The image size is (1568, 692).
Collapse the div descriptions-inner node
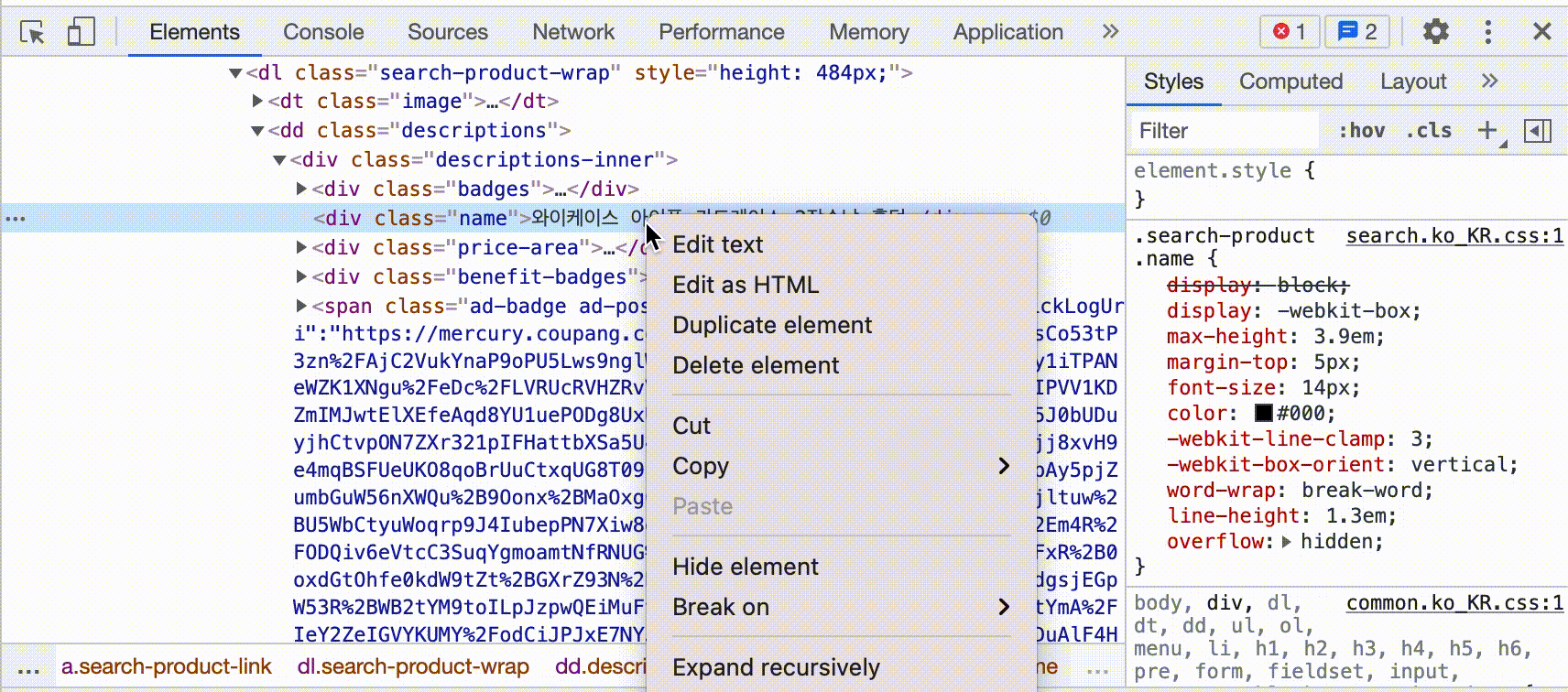[279, 160]
